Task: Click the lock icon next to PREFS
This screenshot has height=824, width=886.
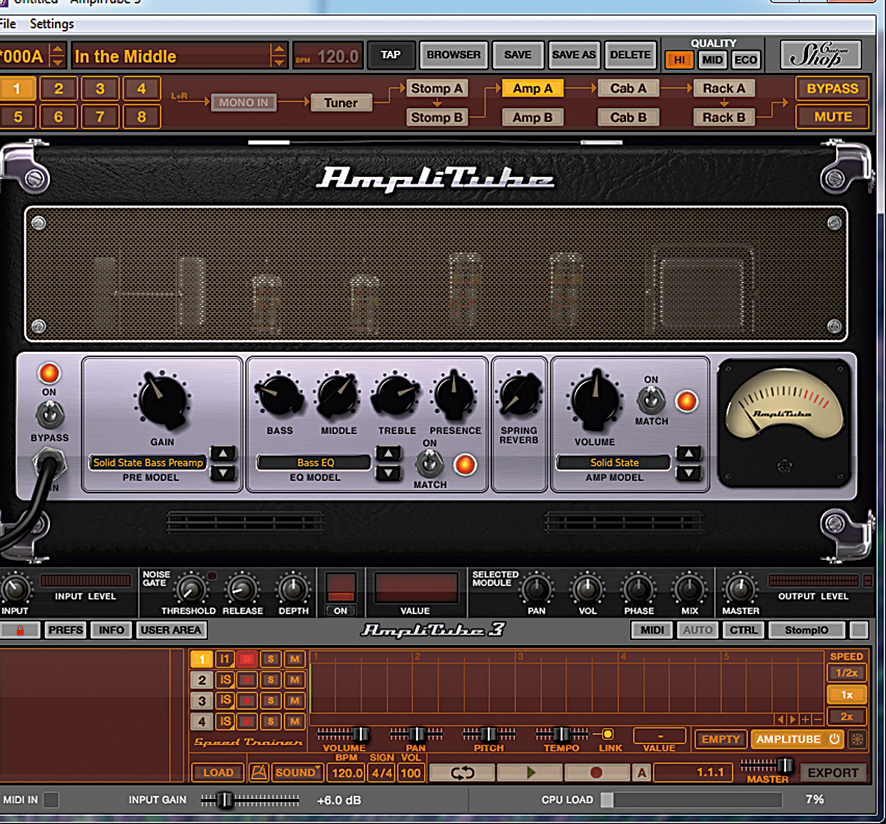Action: tap(20, 630)
